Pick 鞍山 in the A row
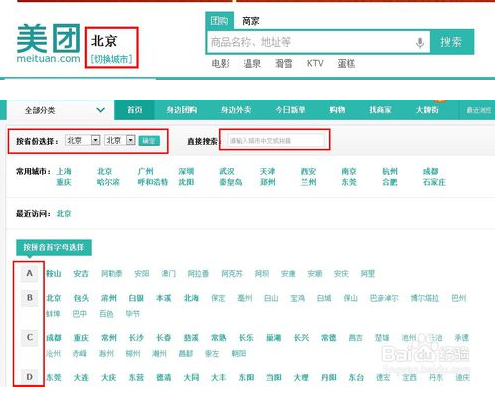495x395 pixels. [x=54, y=274]
